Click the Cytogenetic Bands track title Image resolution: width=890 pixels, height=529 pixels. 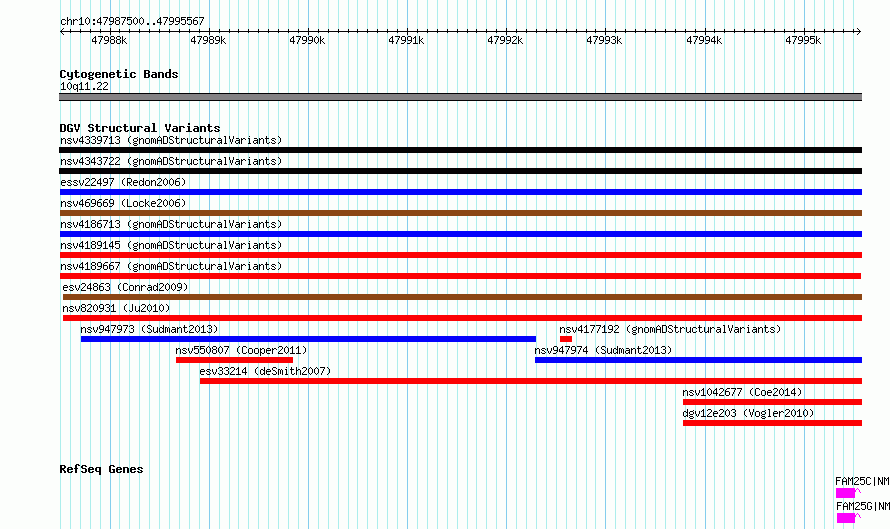click(x=119, y=74)
